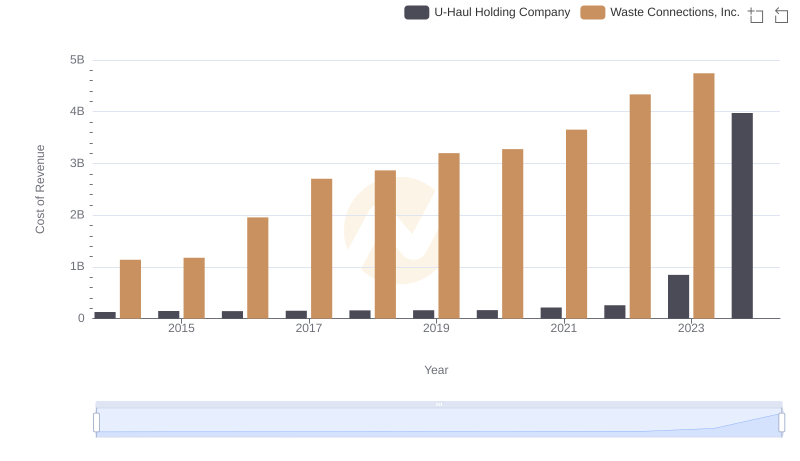800x461 pixels.
Task: Click the top grip of the range slider
Action: point(439,404)
